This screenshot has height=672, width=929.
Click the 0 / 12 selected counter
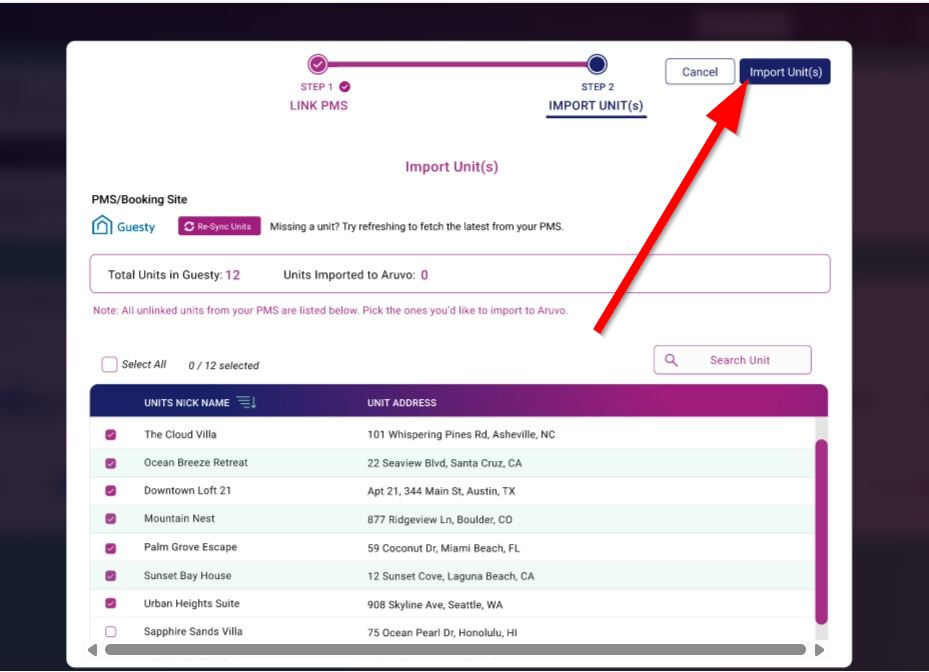tap(223, 365)
